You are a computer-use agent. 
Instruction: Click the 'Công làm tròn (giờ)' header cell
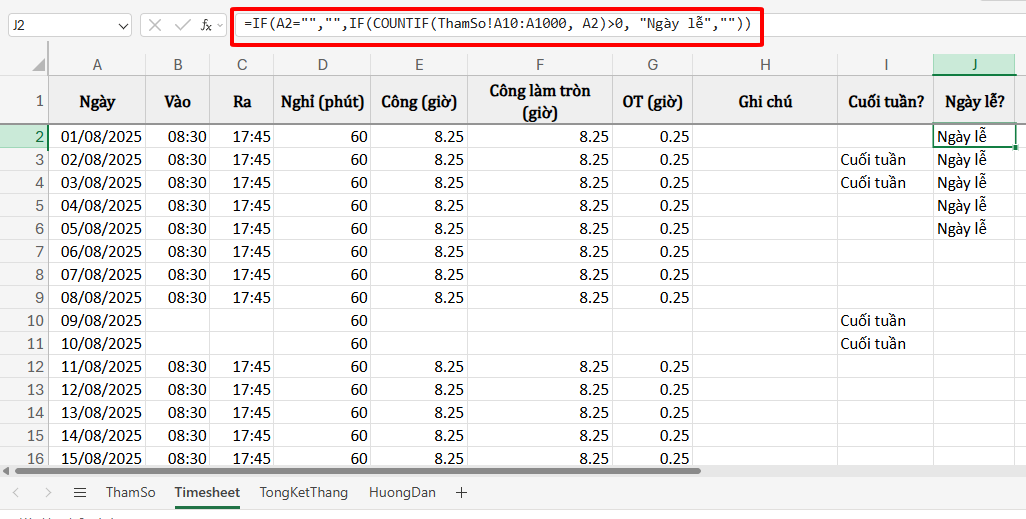540,101
